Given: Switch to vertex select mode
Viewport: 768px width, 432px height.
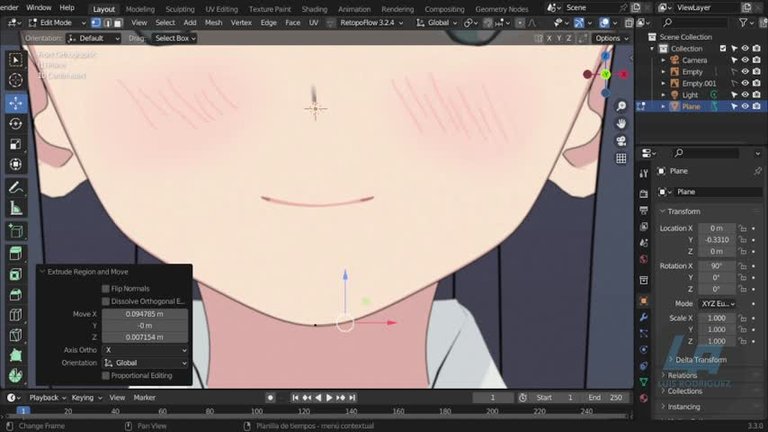Looking at the screenshot, I should tap(96, 23).
